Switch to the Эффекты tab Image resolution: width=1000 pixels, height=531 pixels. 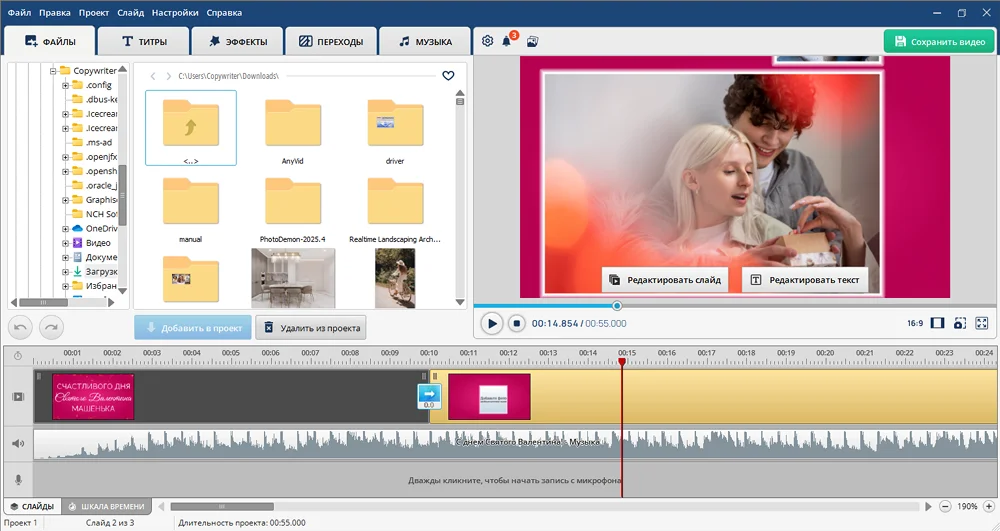pos(238,41)
